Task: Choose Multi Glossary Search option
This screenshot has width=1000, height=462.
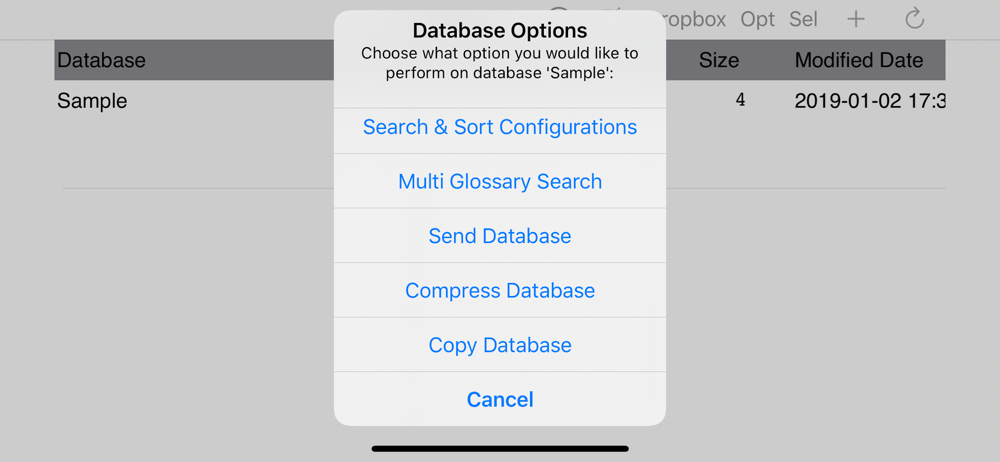Action: 500,181
